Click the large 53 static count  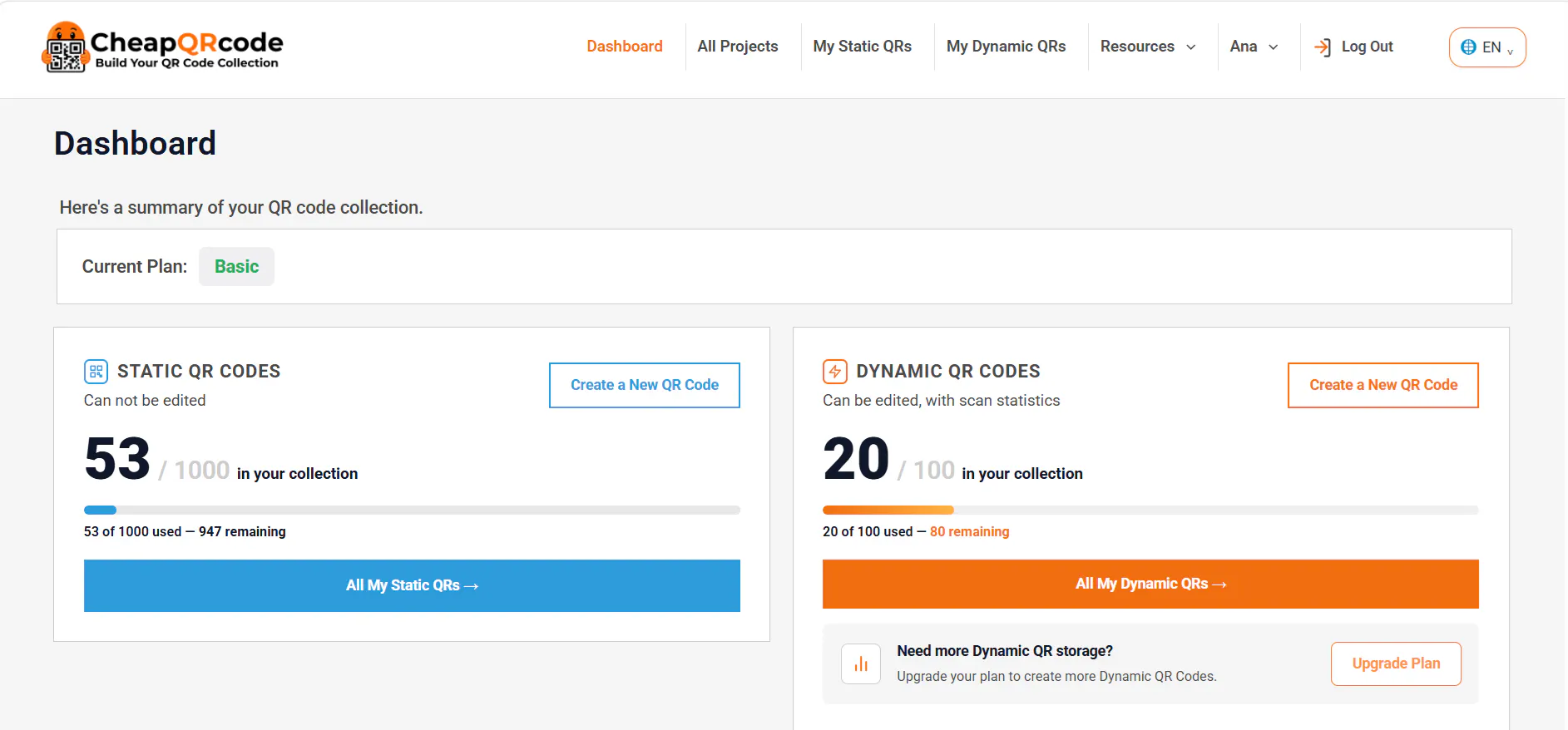pos(117,459)
